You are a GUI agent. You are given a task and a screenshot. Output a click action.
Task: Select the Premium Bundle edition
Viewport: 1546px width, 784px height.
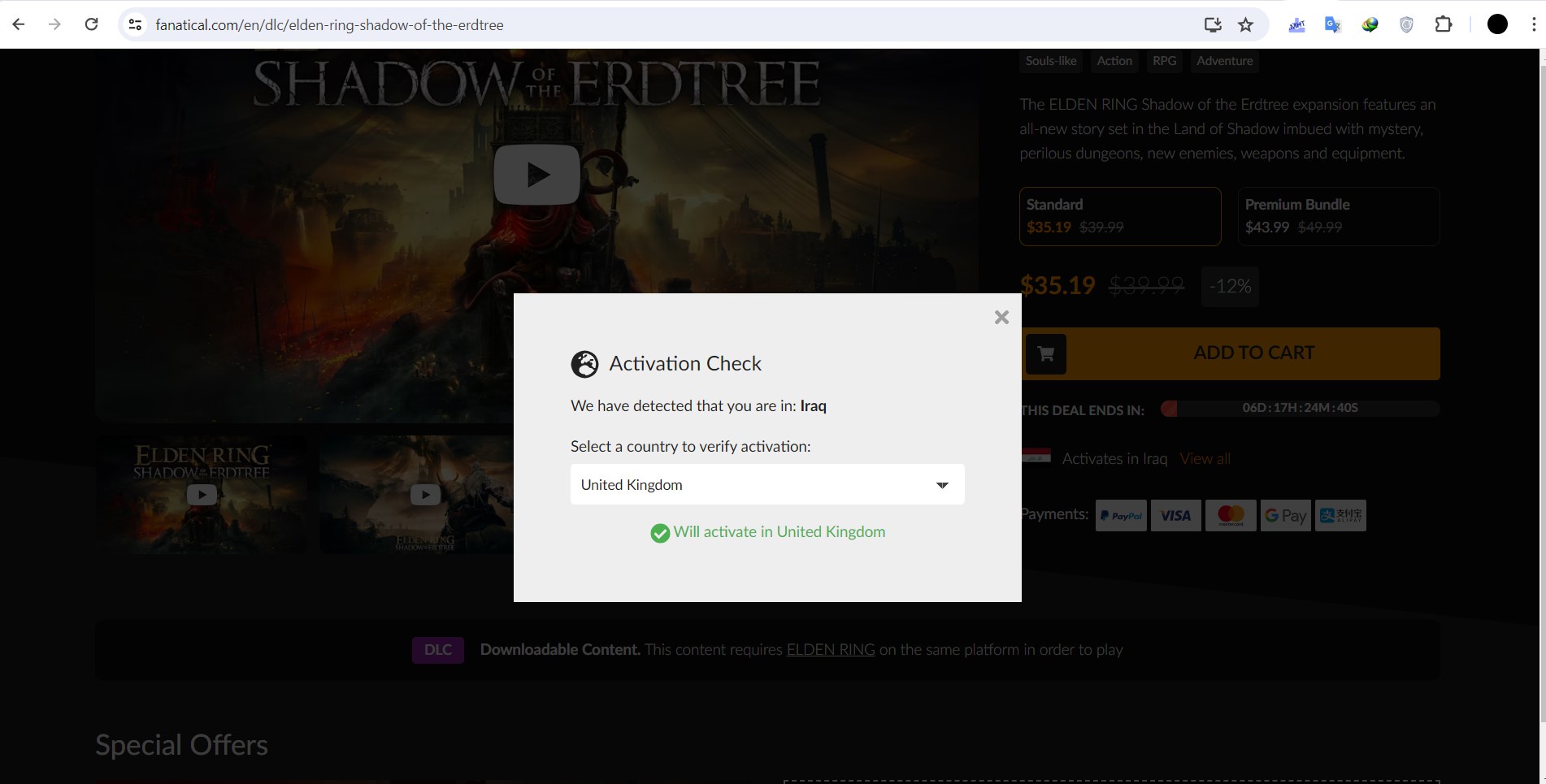pyautogui.click(x=1339, y=216)
